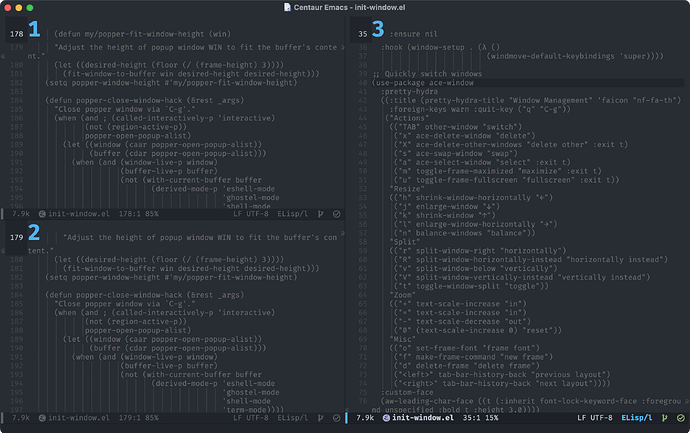Click LF UTF-8 encoding in the 178:1 mode line

click(x=251, y=214)
